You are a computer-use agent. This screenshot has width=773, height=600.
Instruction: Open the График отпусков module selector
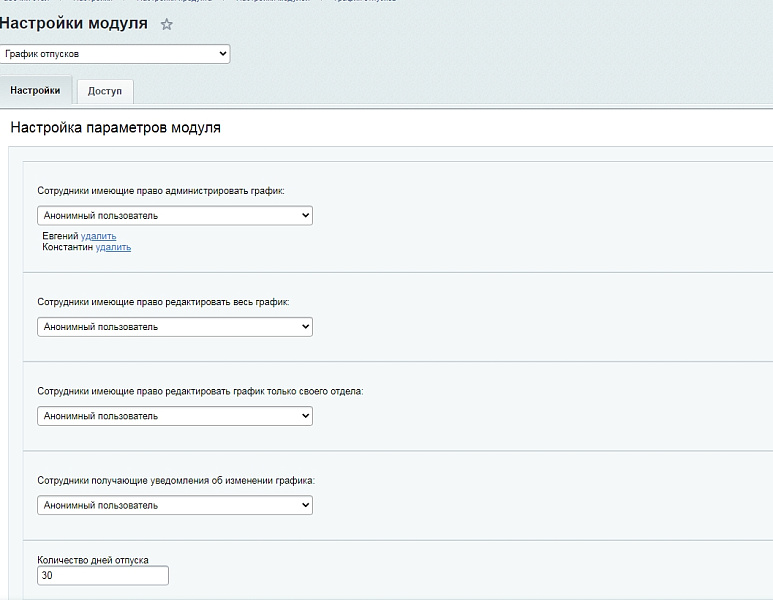point(115,54)
